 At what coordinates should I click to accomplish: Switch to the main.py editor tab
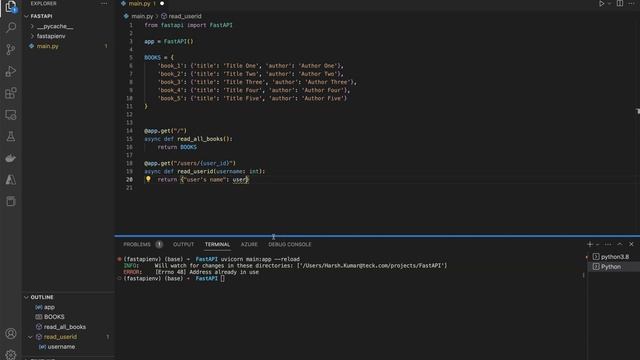(x=139, y=4)
